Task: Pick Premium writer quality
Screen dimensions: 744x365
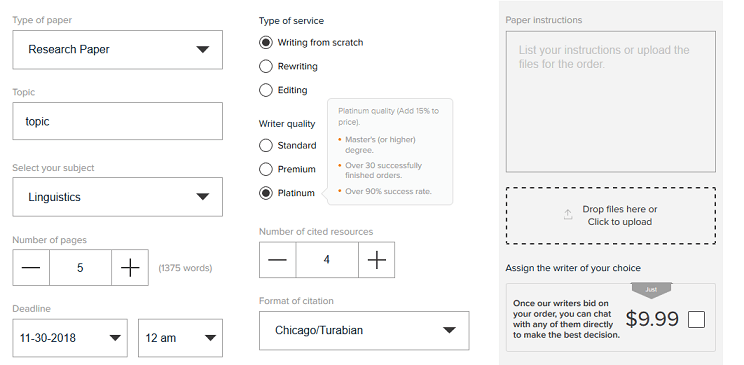Action: point(266,169)
